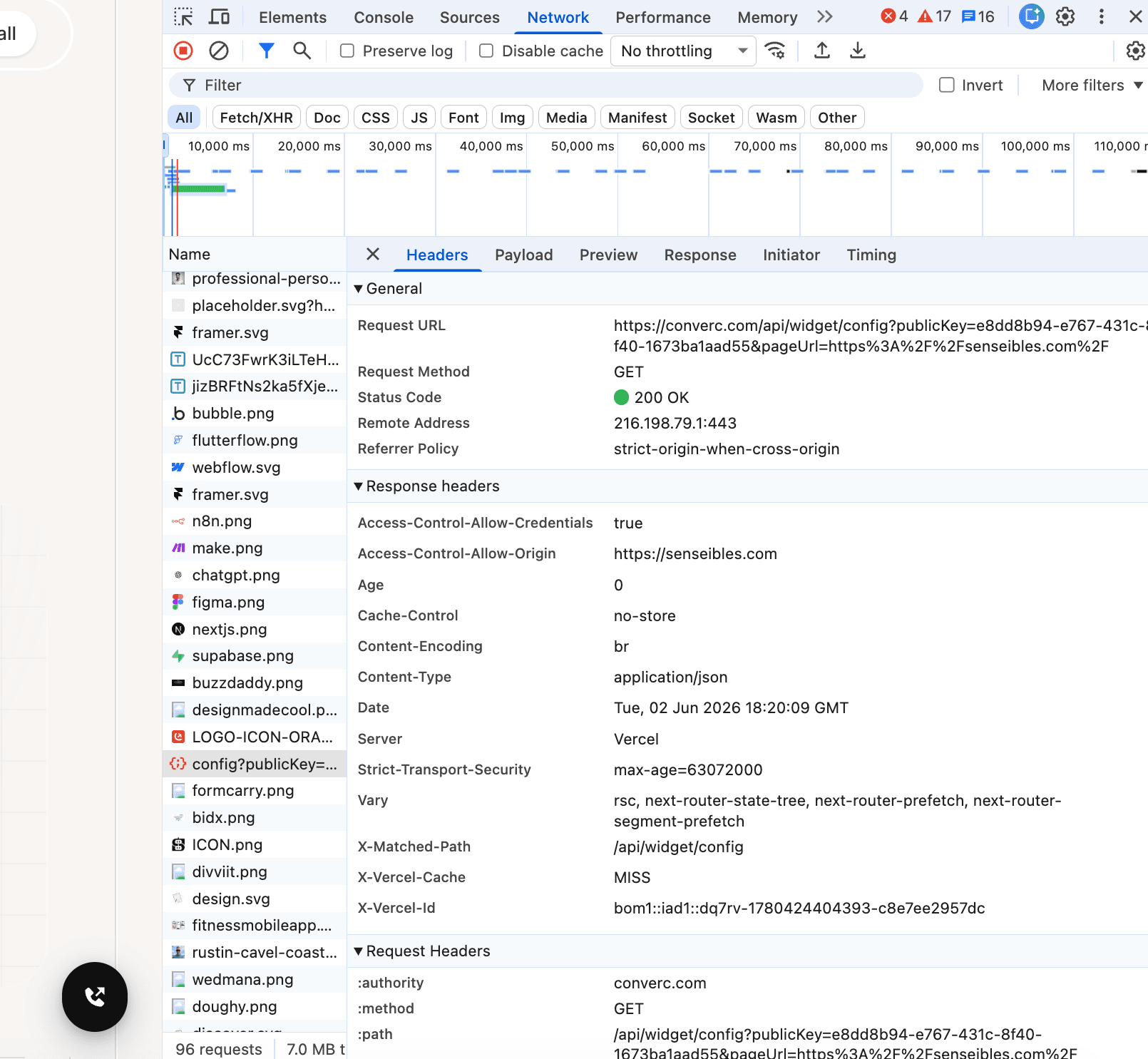Close the request details pane

372,255
